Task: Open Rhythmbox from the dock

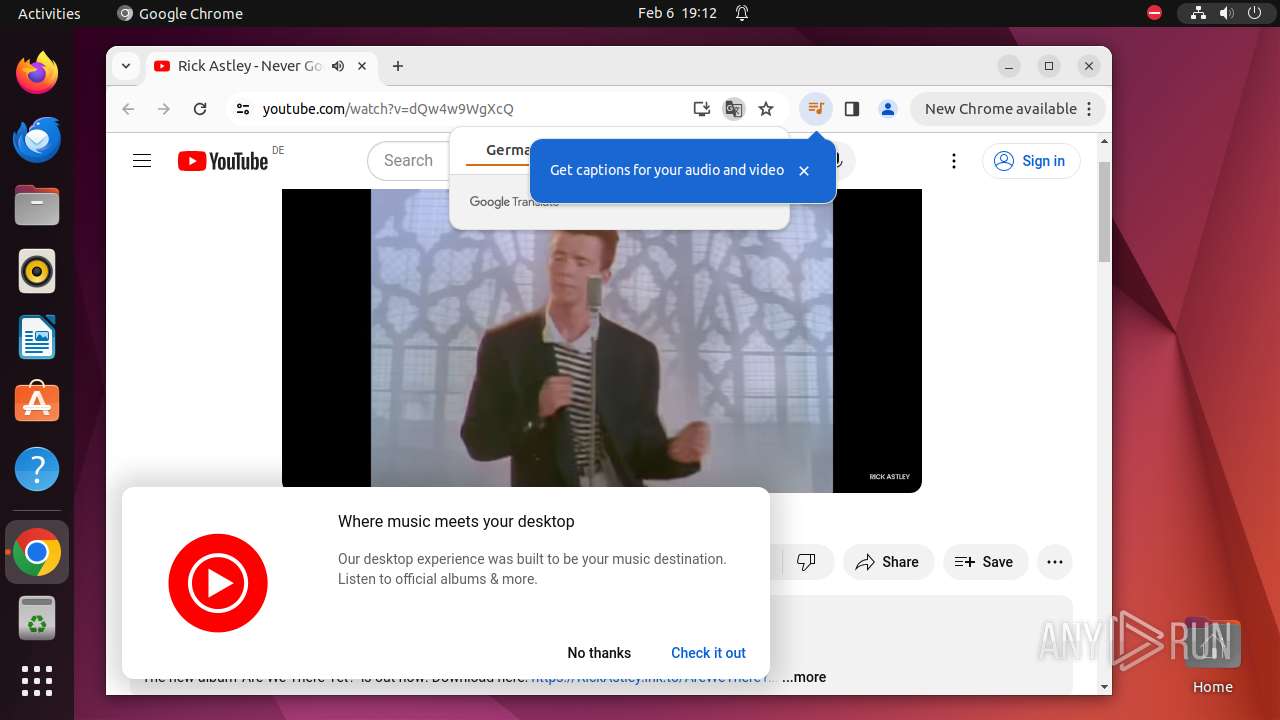Action: click(x=37, y=271)
